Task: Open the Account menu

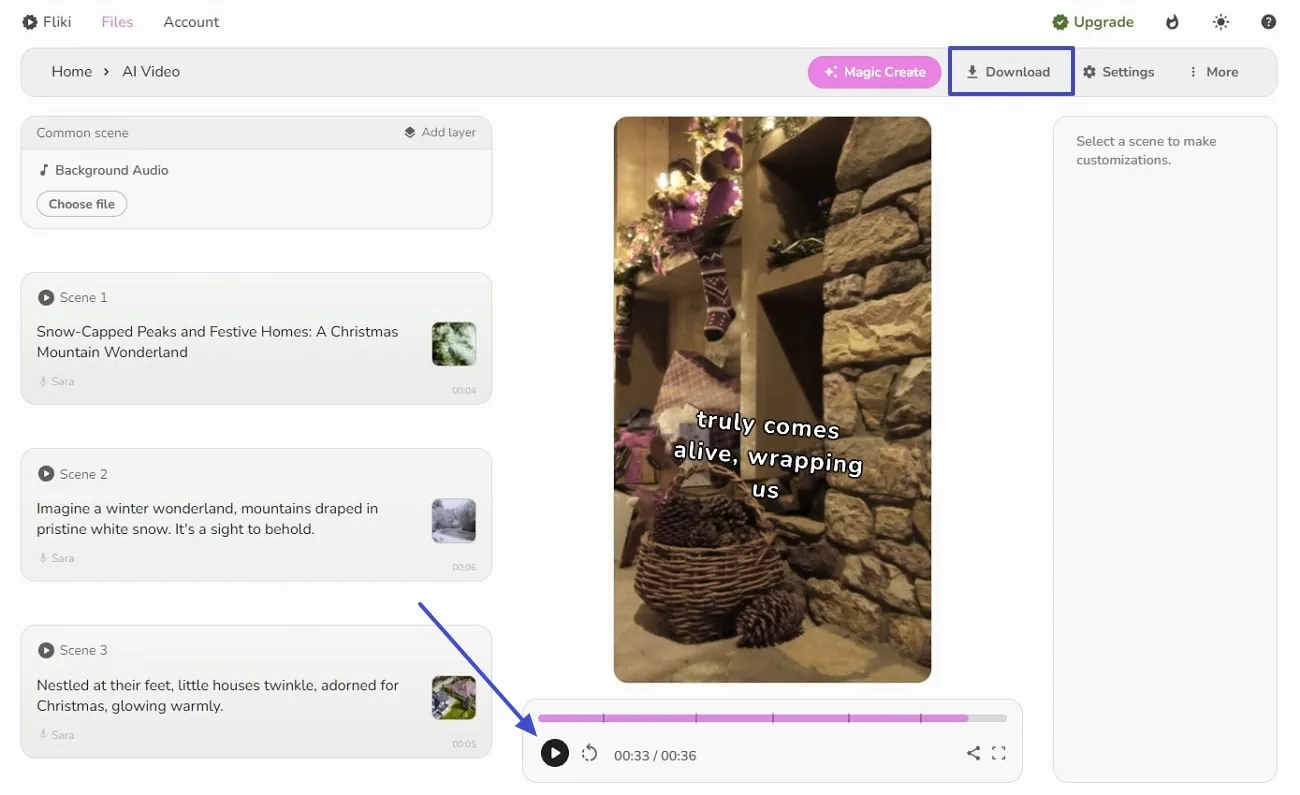Action: coord(190,21)
